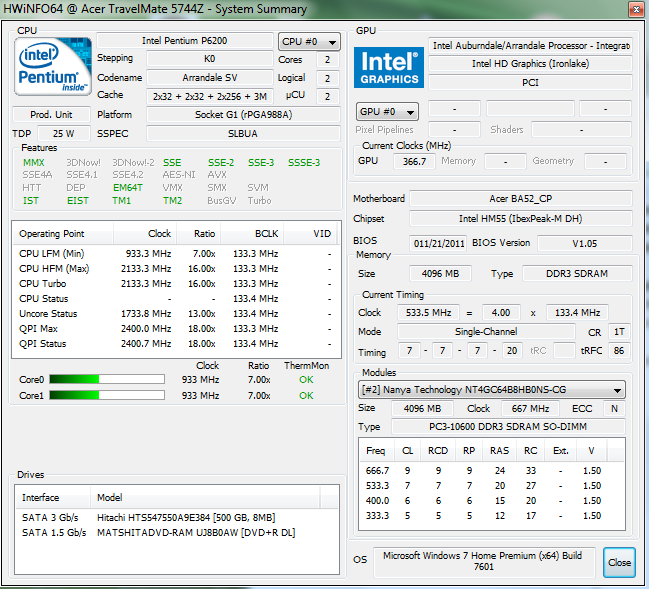Click the cache value 2x32 + 2x32 + 2x256 + 3M

209,96
